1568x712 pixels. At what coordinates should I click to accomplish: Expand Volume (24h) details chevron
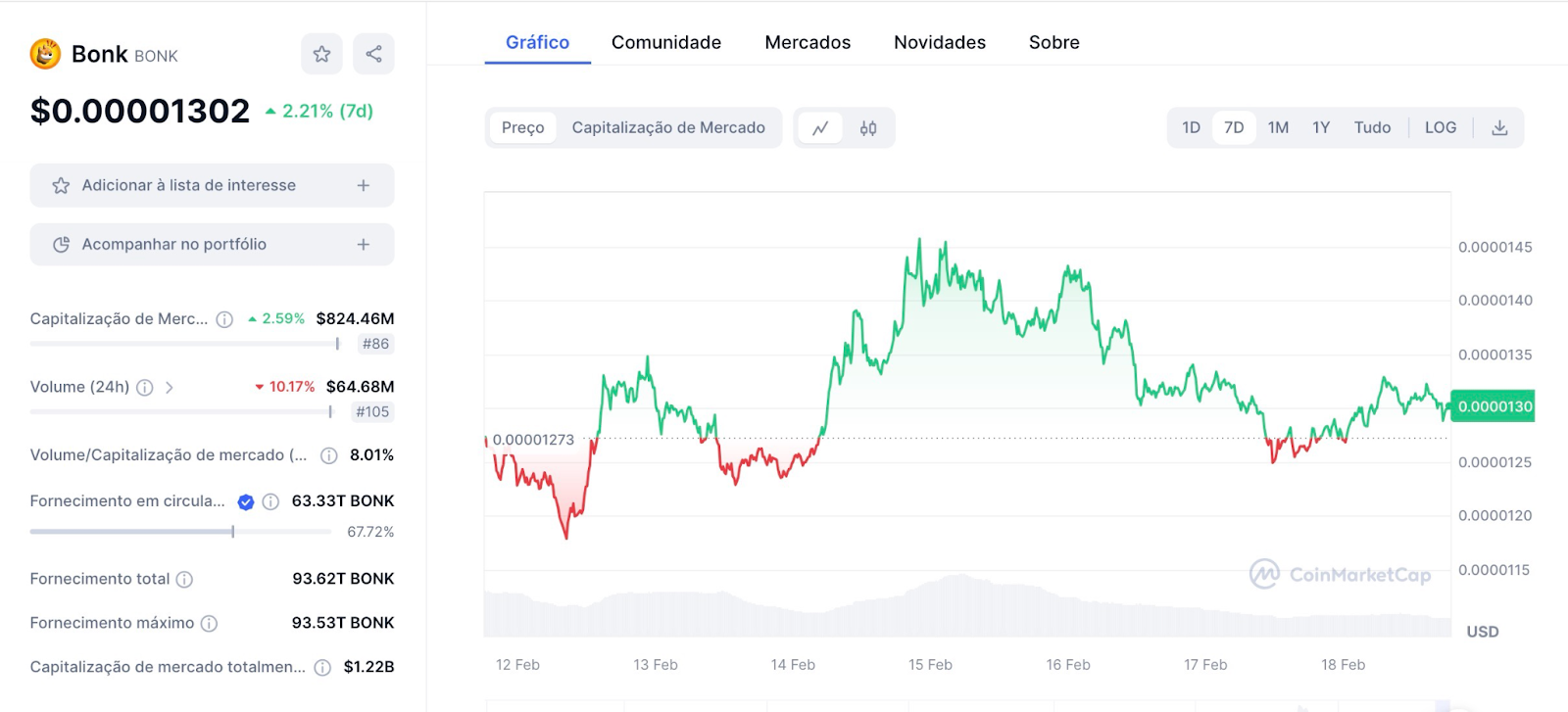point(170,388)
